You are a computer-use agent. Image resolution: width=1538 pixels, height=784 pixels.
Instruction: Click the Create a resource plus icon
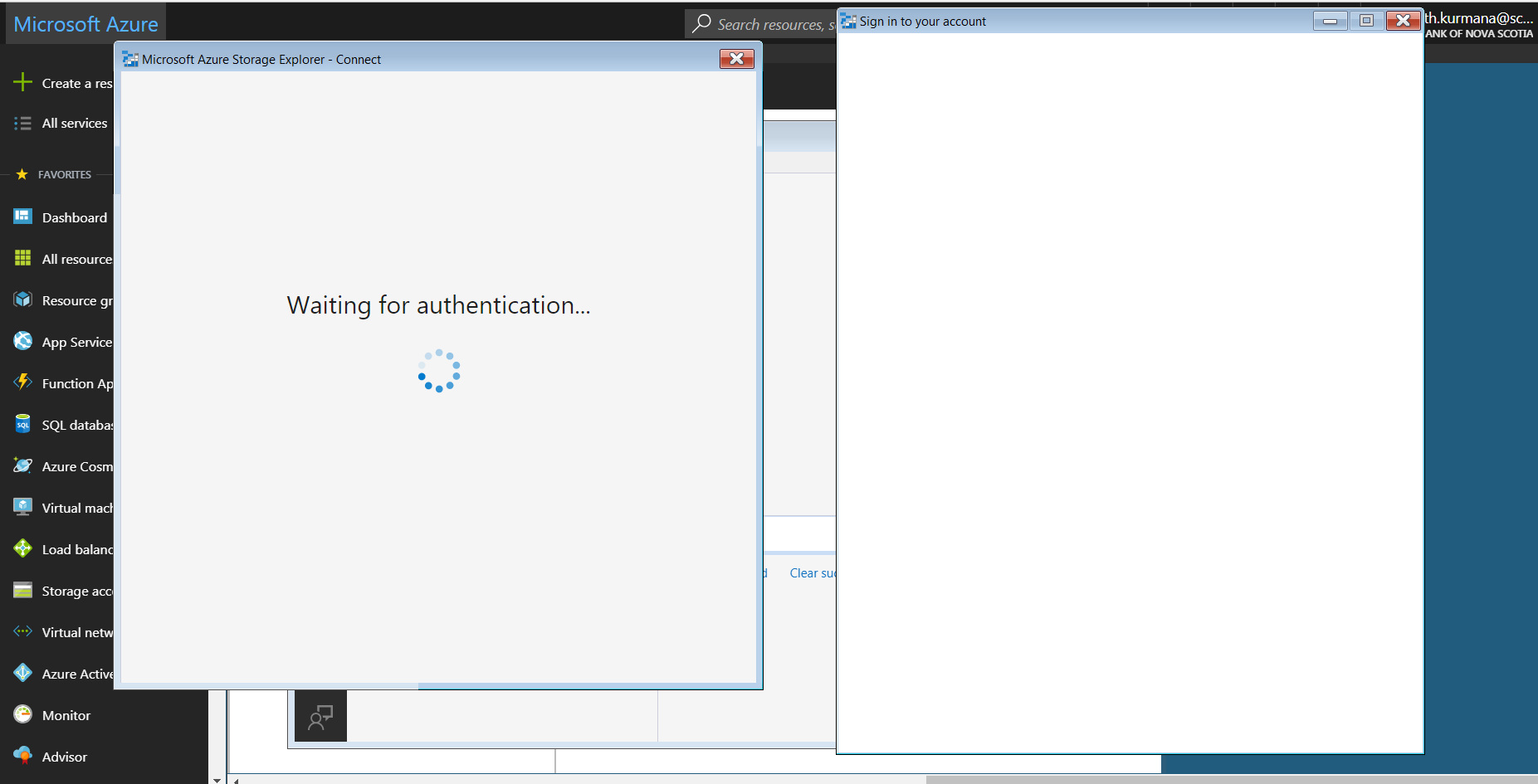(x=22, y=82)
